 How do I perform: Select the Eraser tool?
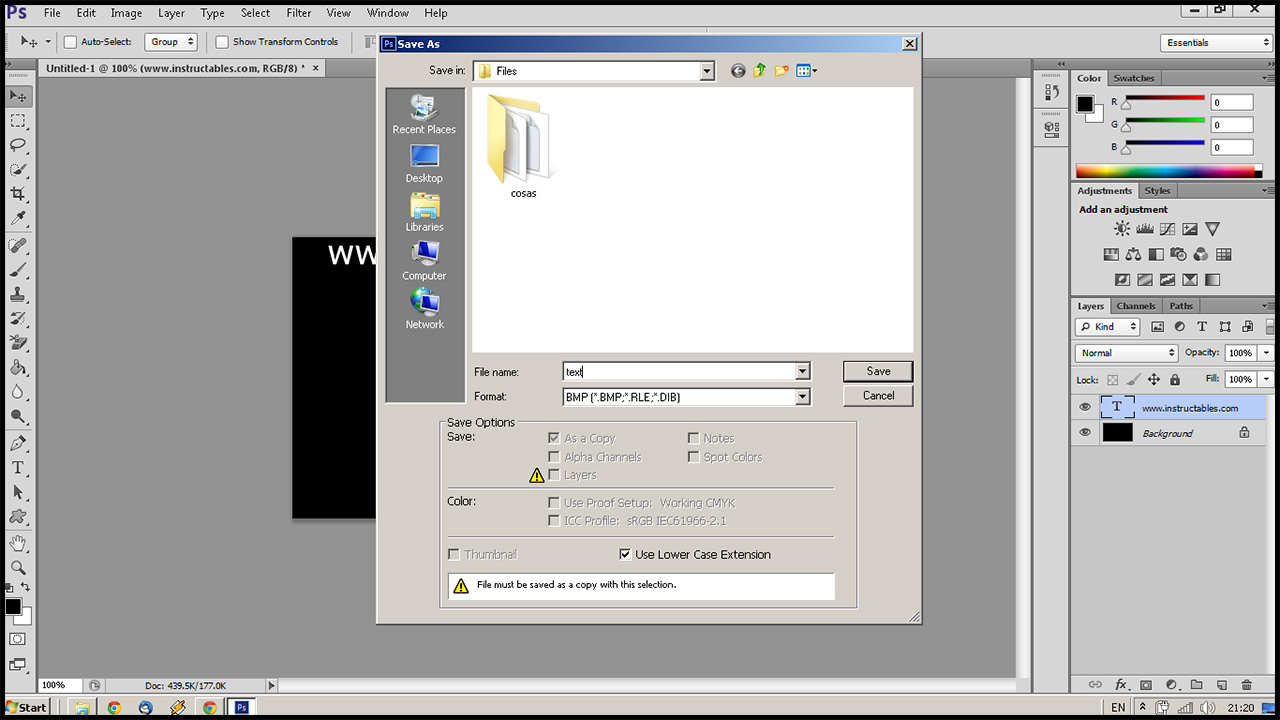(x=18, y=344)
